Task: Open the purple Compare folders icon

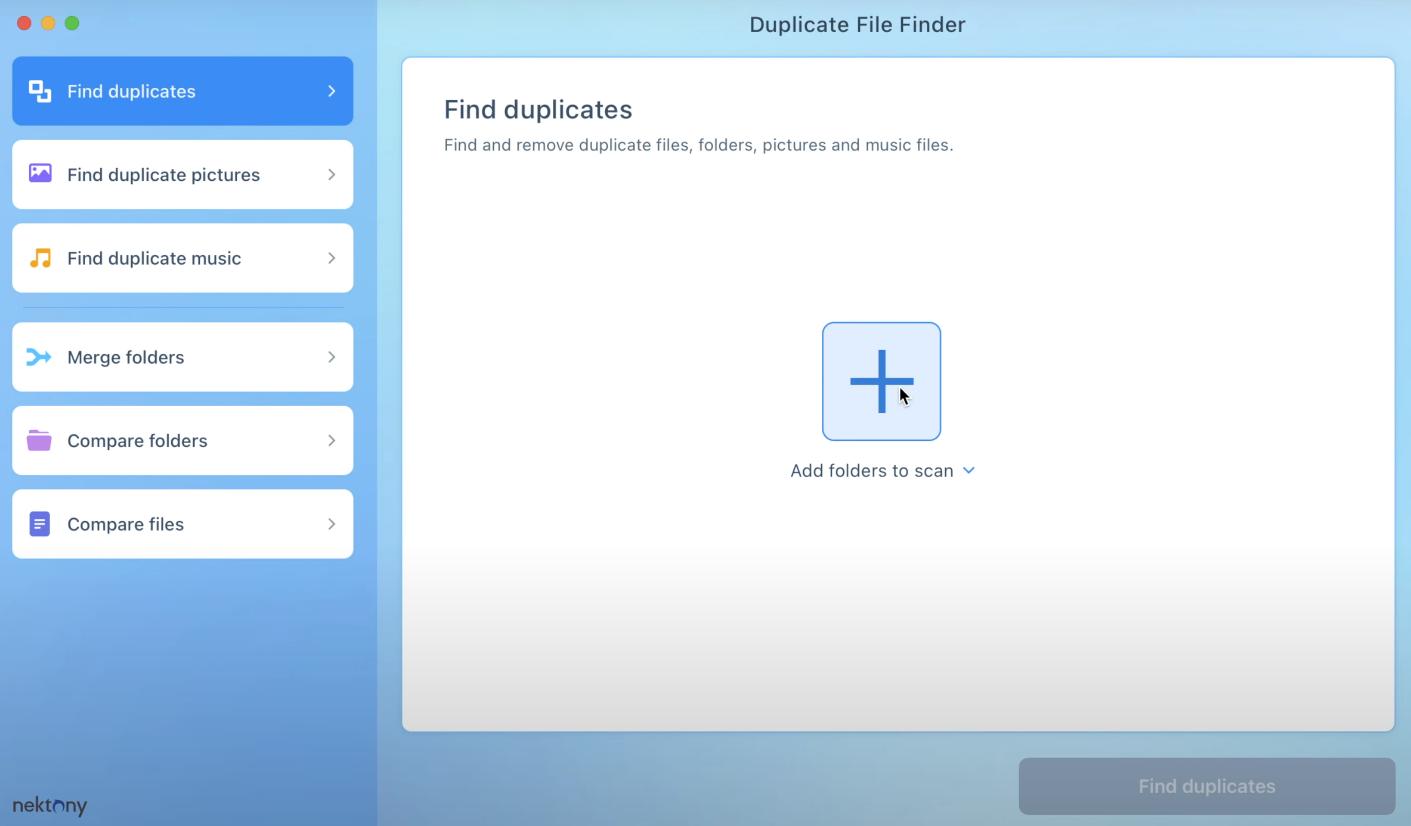Action: click(x=39, y=440)
